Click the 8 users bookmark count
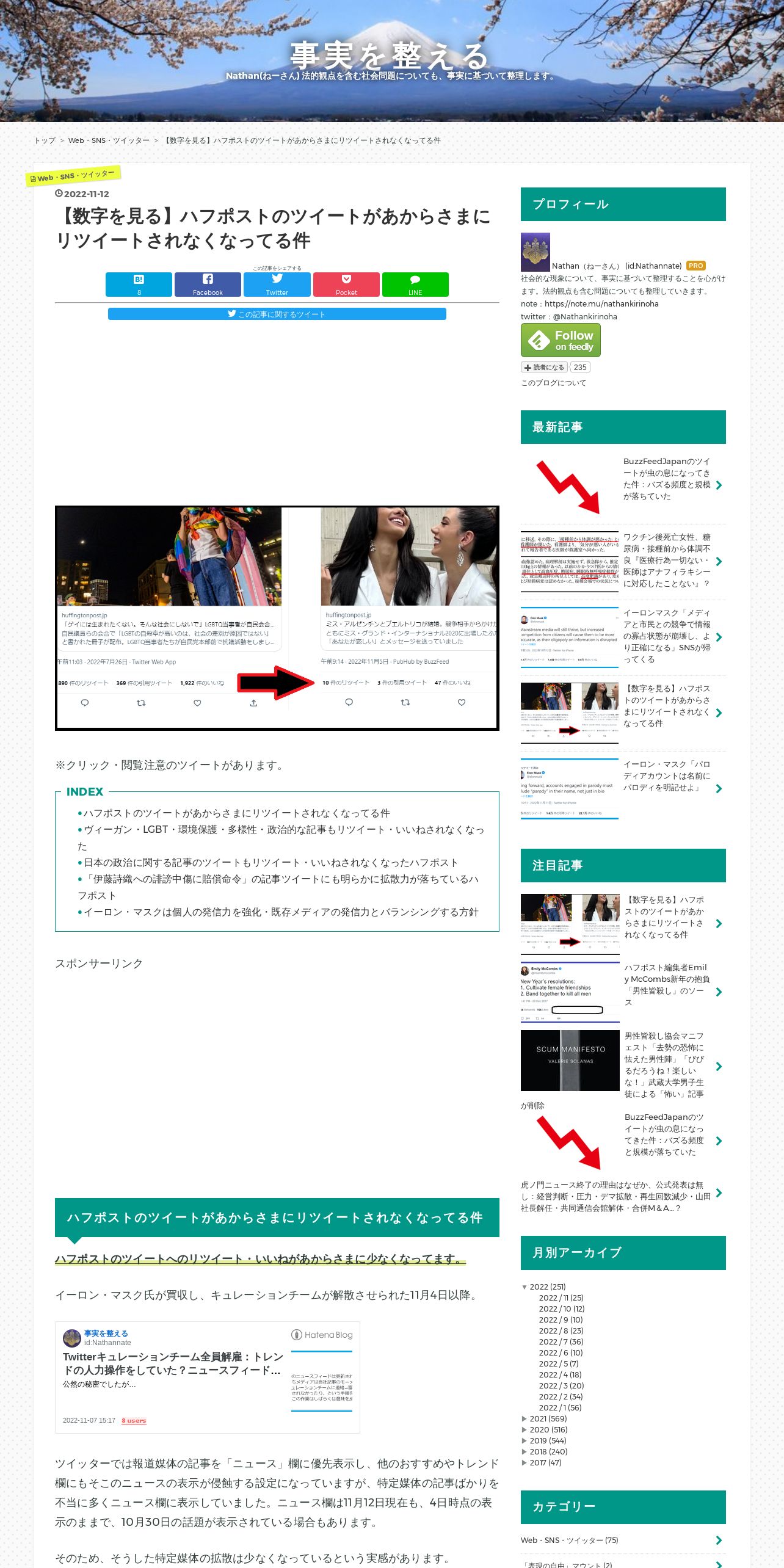Image resolution: width=784 pixels, height=1568 pixels. click(x=134, y=1421)
